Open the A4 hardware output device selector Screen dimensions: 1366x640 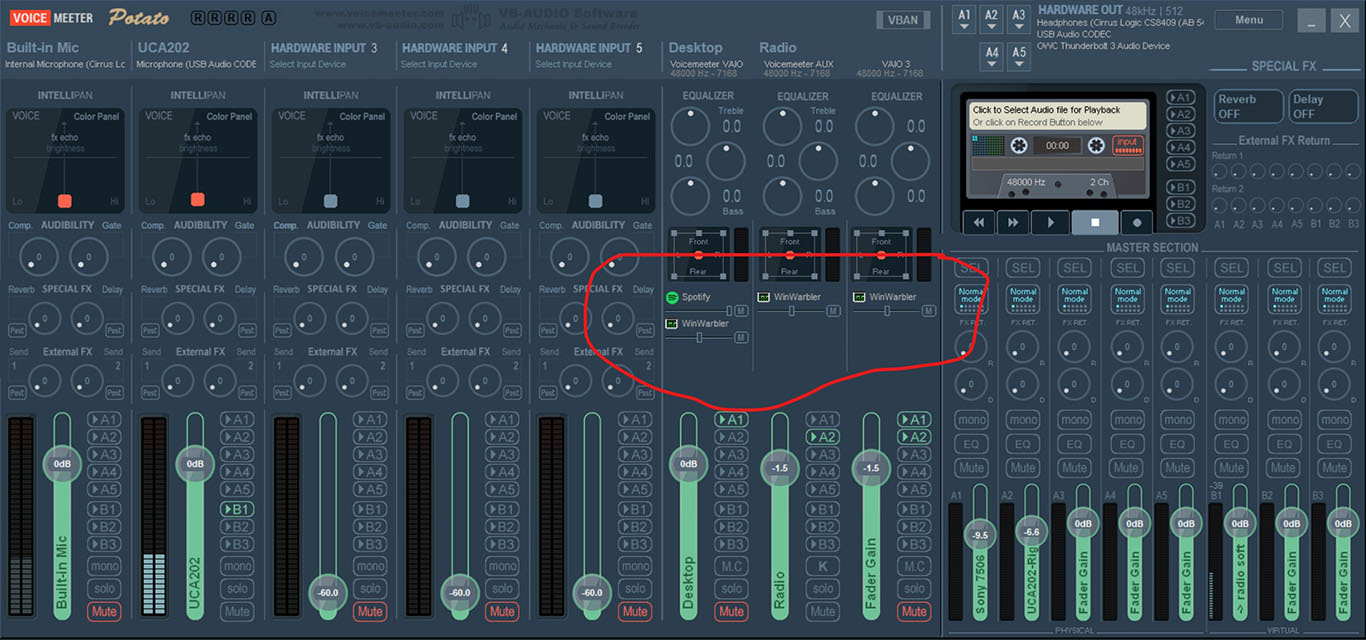[991, 57]
